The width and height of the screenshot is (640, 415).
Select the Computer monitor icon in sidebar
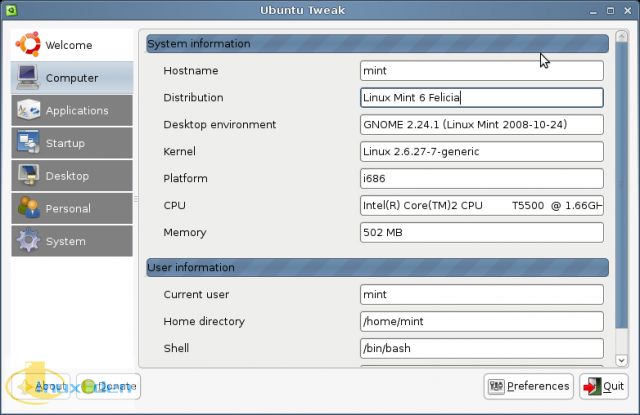[28, 77]
